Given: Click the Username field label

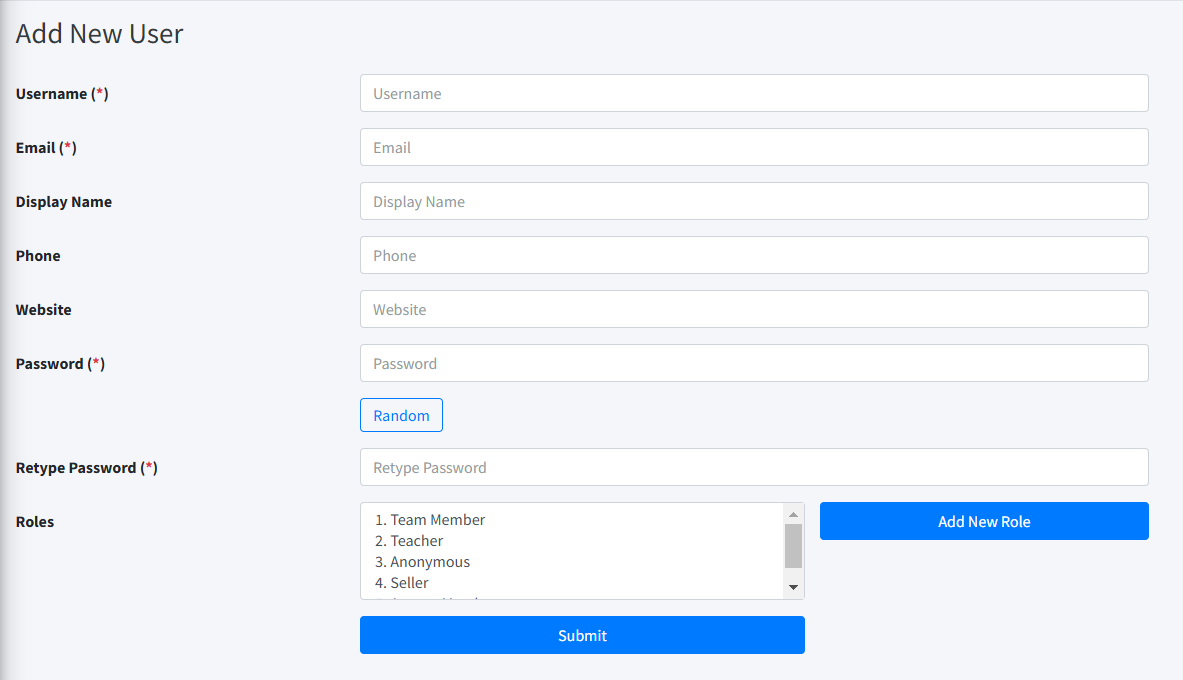Looking at the screenshot, I should click(51, 94).
